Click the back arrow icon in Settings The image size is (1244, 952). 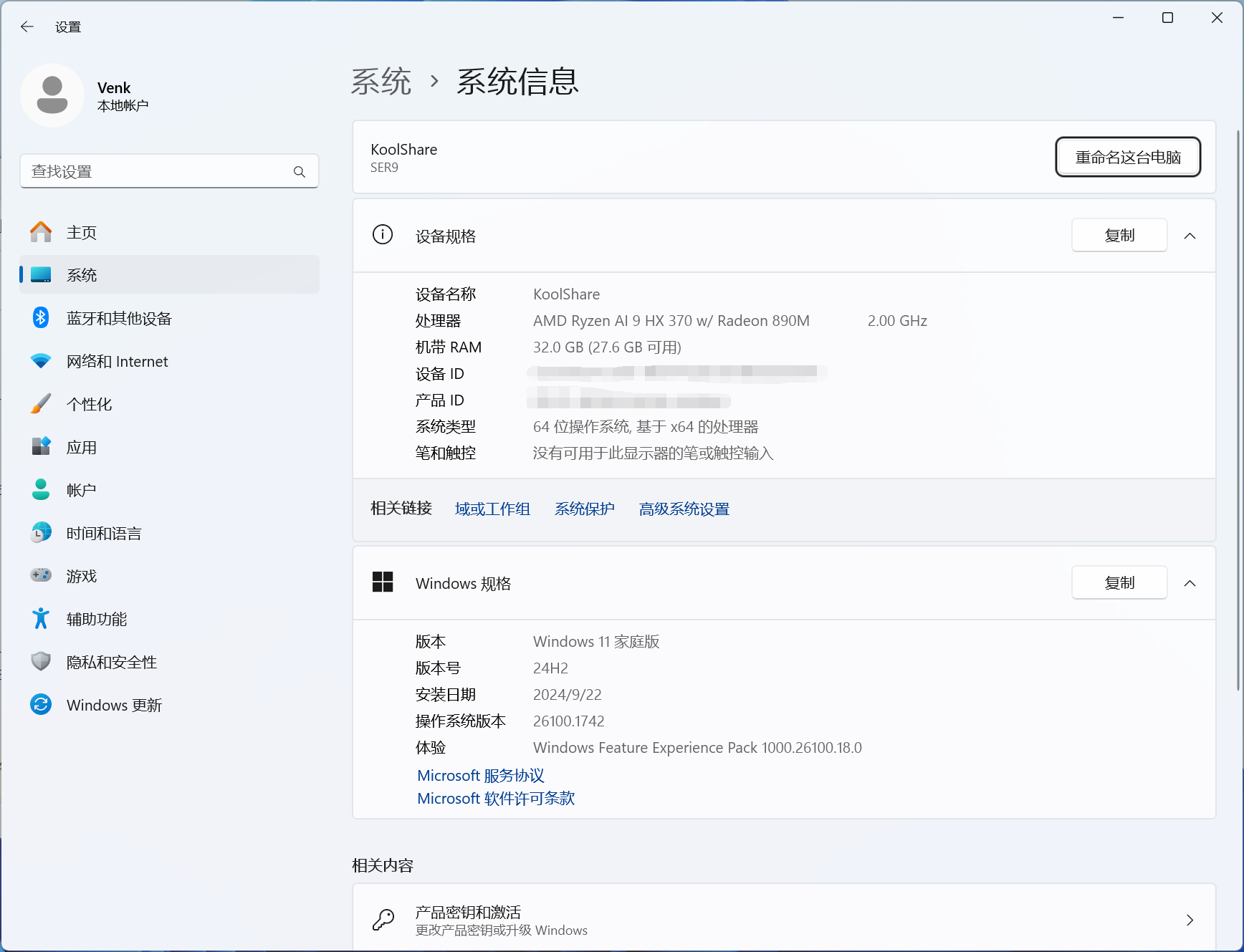click(x=27, y=27)
